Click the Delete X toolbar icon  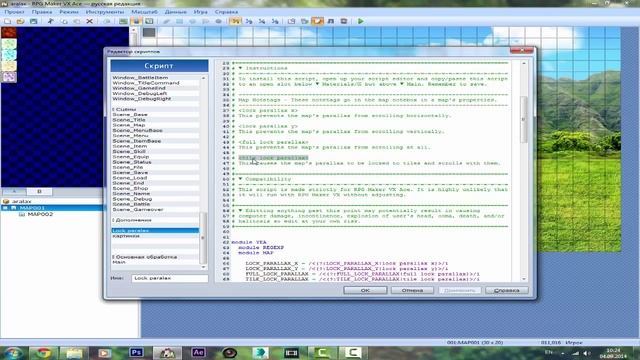(x=89, y=21)
